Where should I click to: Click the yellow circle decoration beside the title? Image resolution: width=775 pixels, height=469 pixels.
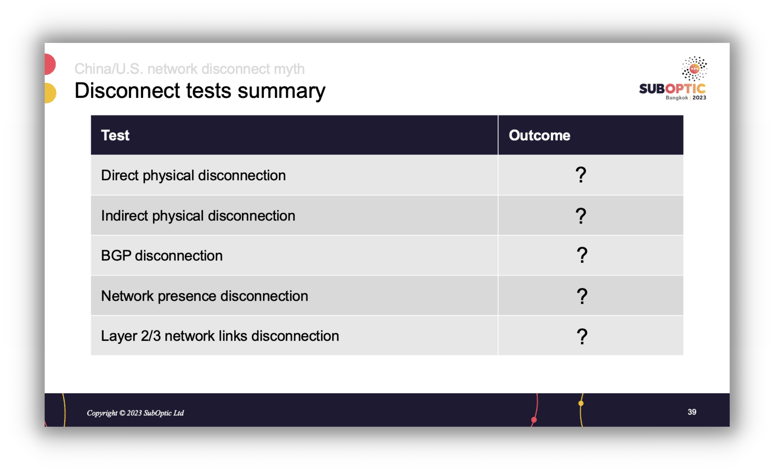click(50, 93)
